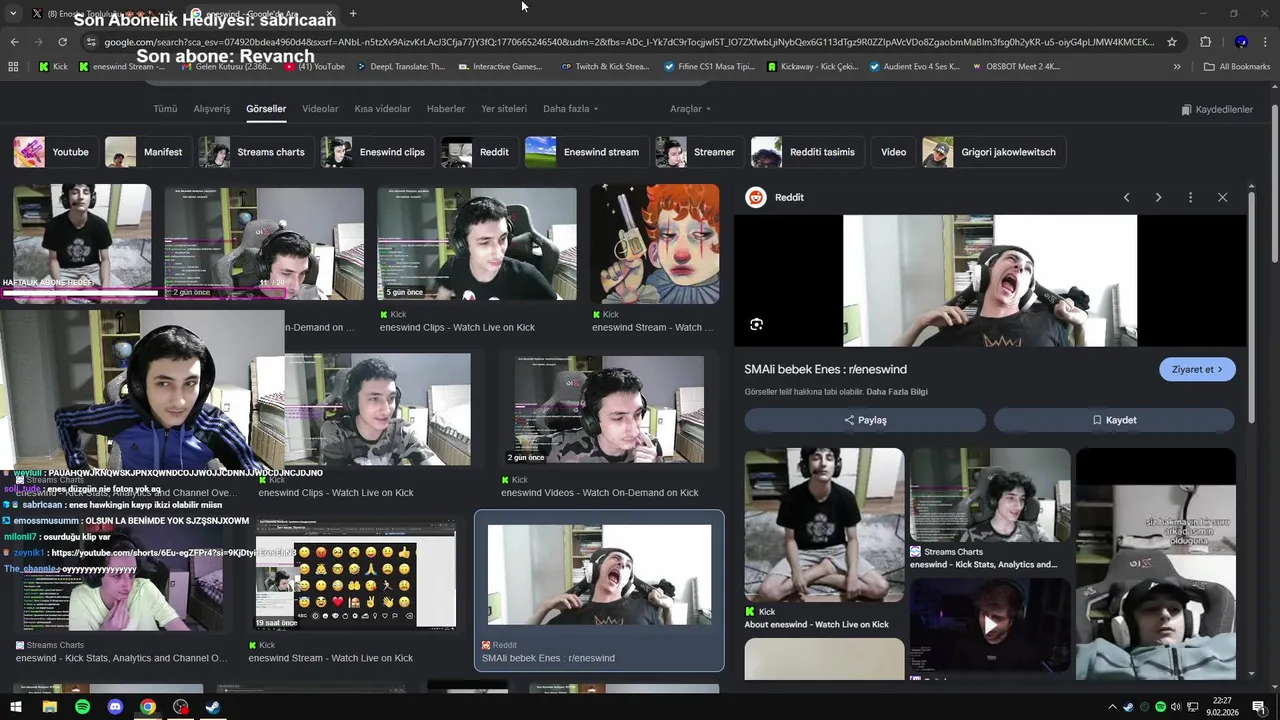Select the Manifest filter chip
This screenshot has width=1280, height=720.
click(148, 152)
